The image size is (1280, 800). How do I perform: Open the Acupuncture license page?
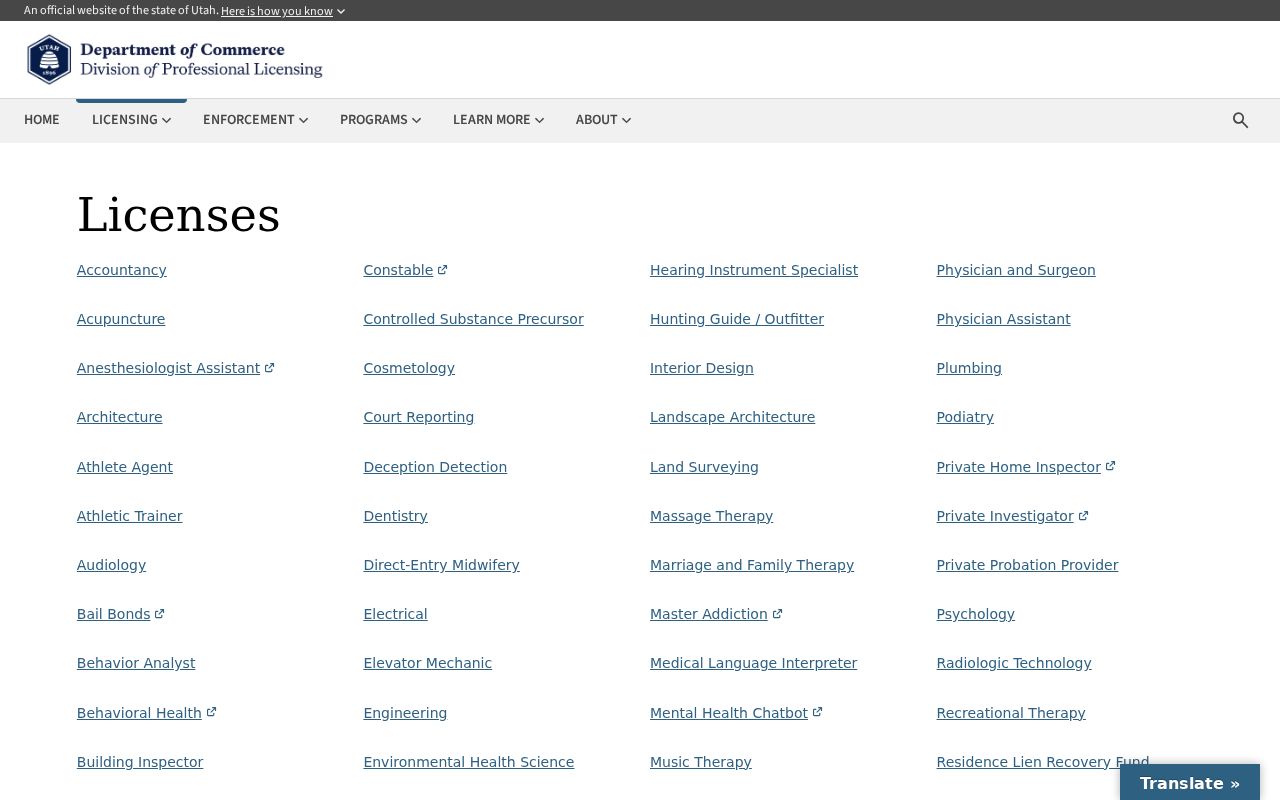121,319
